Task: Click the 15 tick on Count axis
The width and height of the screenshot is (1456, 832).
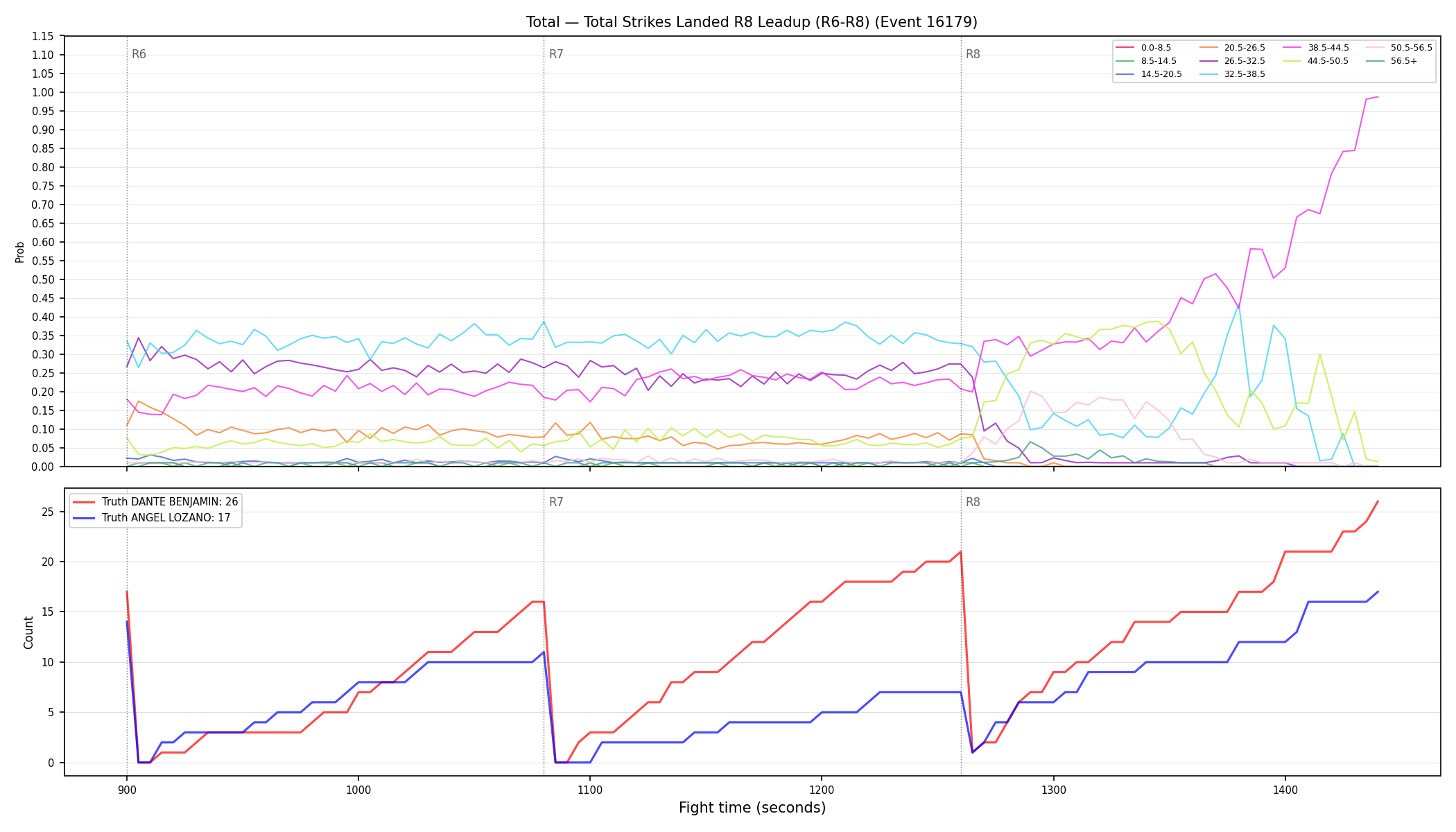Action: click(x=48, y=612)
